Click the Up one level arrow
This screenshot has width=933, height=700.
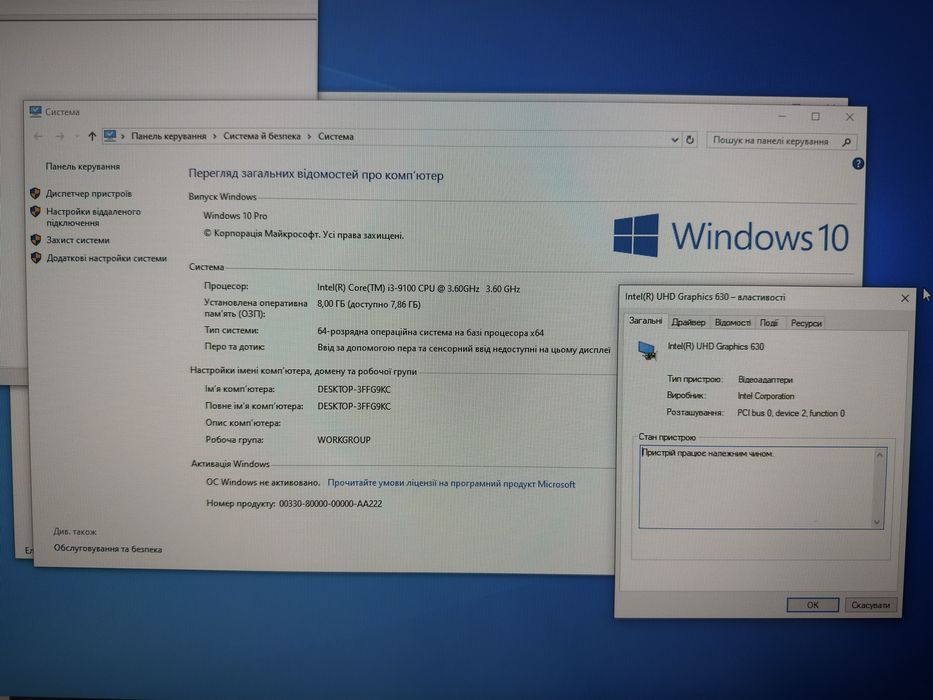point(92,136)
